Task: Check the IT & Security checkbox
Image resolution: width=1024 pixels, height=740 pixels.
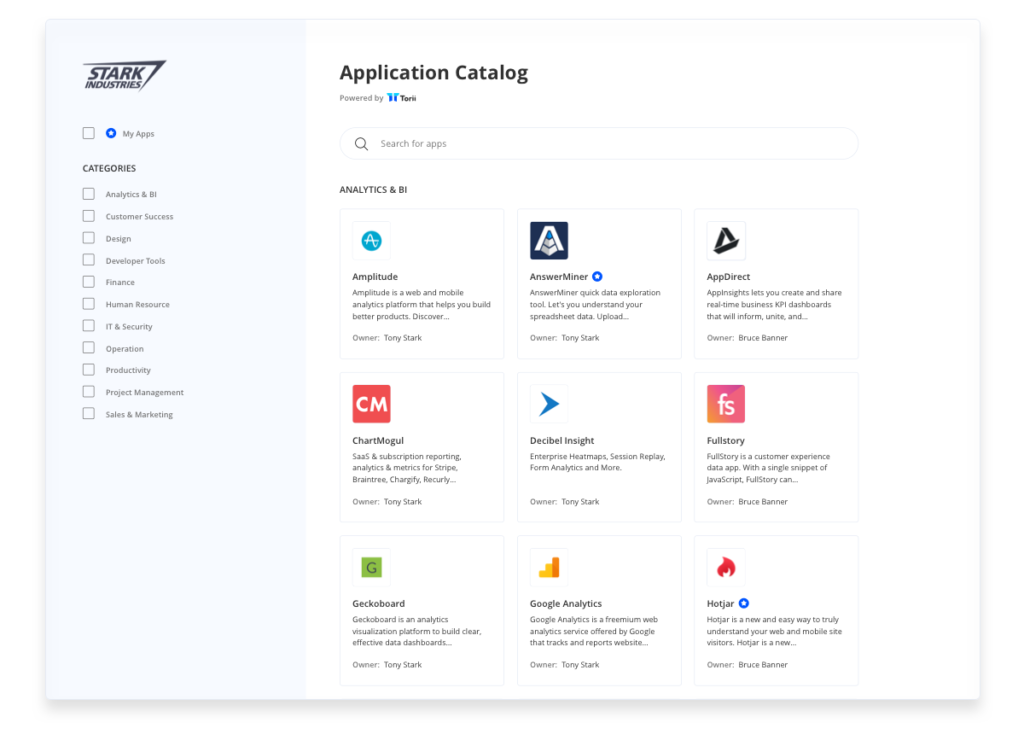Action: pyautogui.click(x=89, y=326)
